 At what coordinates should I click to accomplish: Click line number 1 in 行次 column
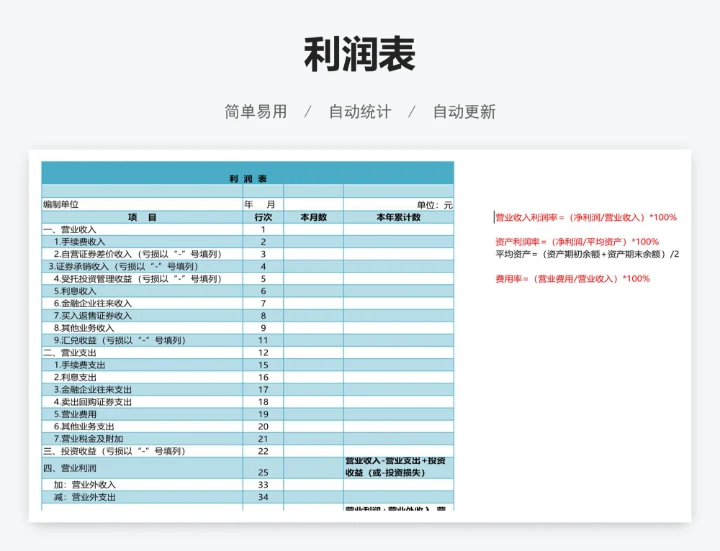pos(263,230)
